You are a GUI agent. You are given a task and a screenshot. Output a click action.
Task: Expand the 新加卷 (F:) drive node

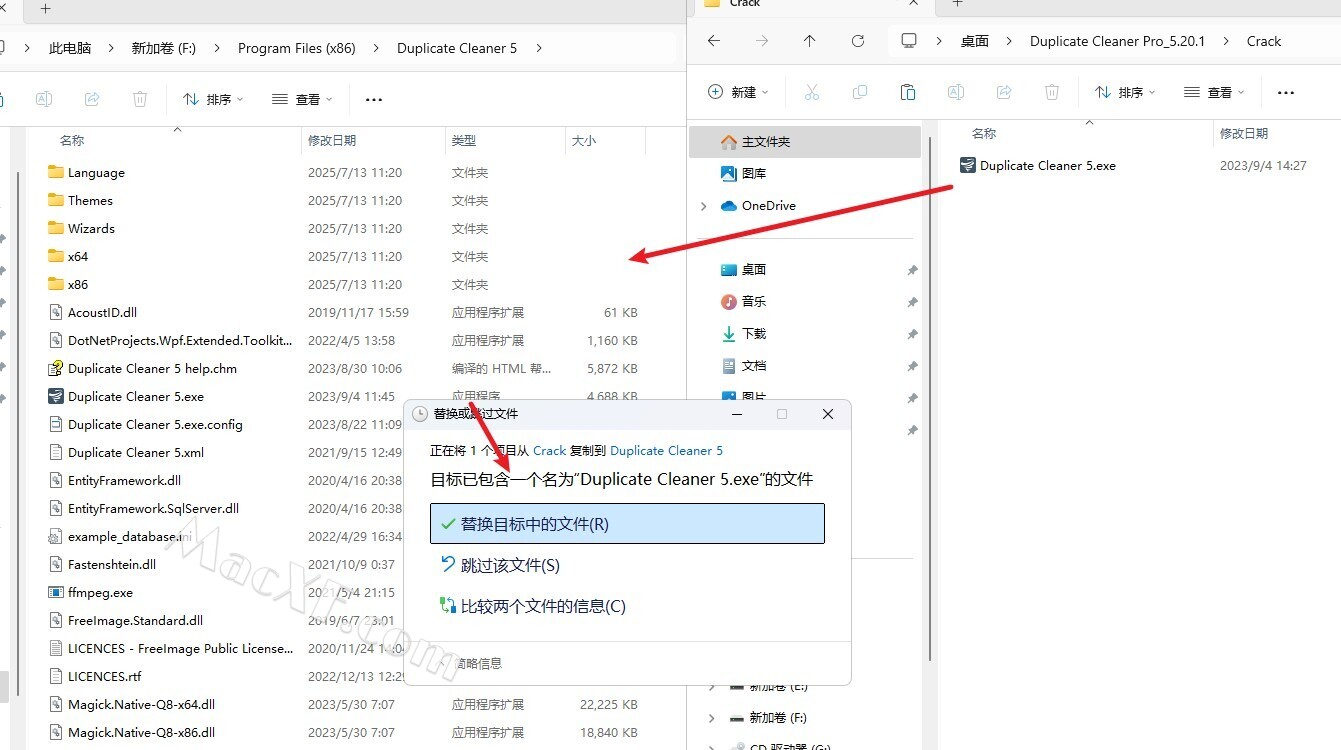coord(711,718)
